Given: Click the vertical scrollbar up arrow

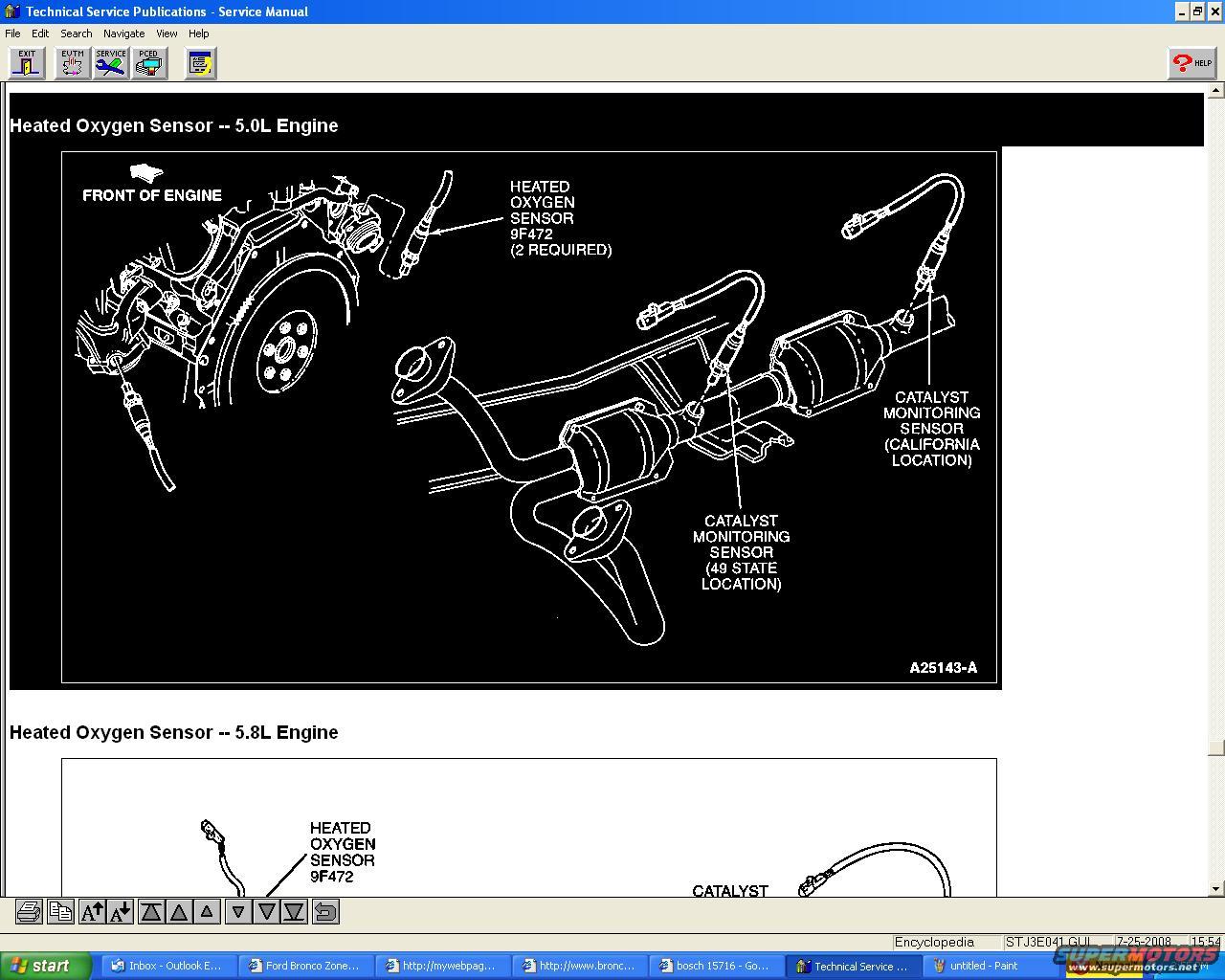Looking at the screenshot, I should tap(1215, 91).
